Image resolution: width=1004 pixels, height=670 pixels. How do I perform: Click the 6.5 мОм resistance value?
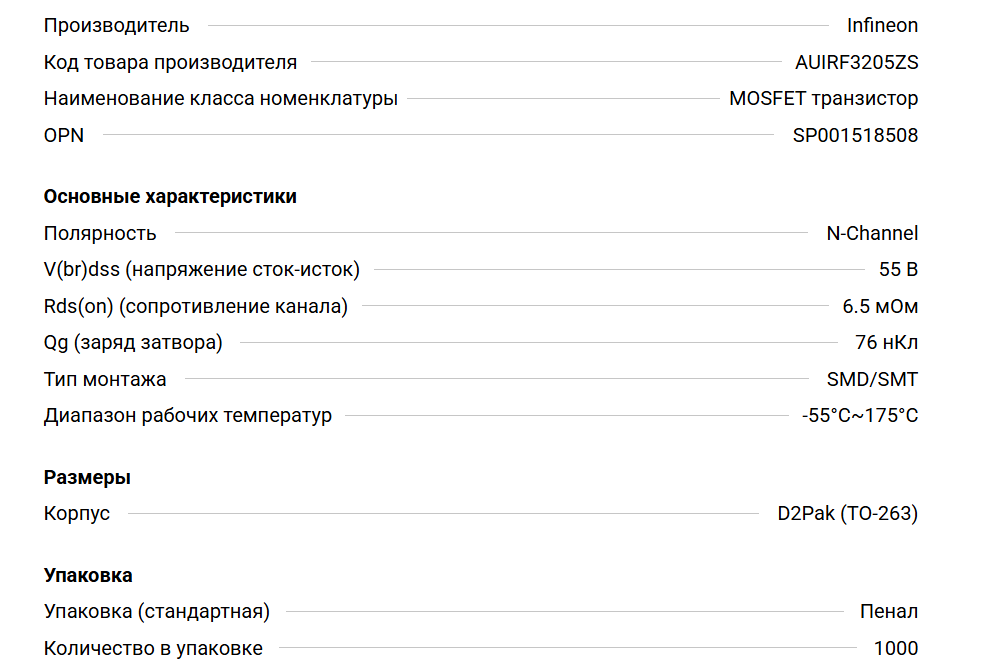[880, 306]
